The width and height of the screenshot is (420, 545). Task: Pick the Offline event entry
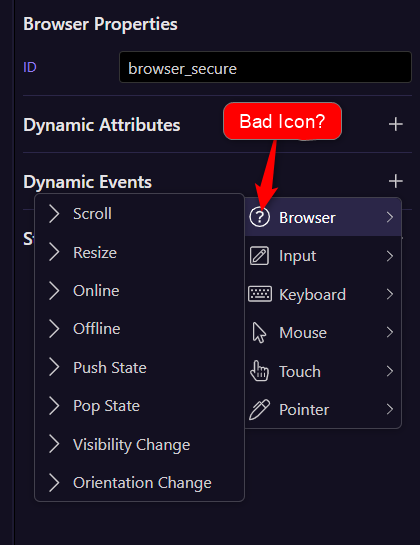[x=139, y=329]
